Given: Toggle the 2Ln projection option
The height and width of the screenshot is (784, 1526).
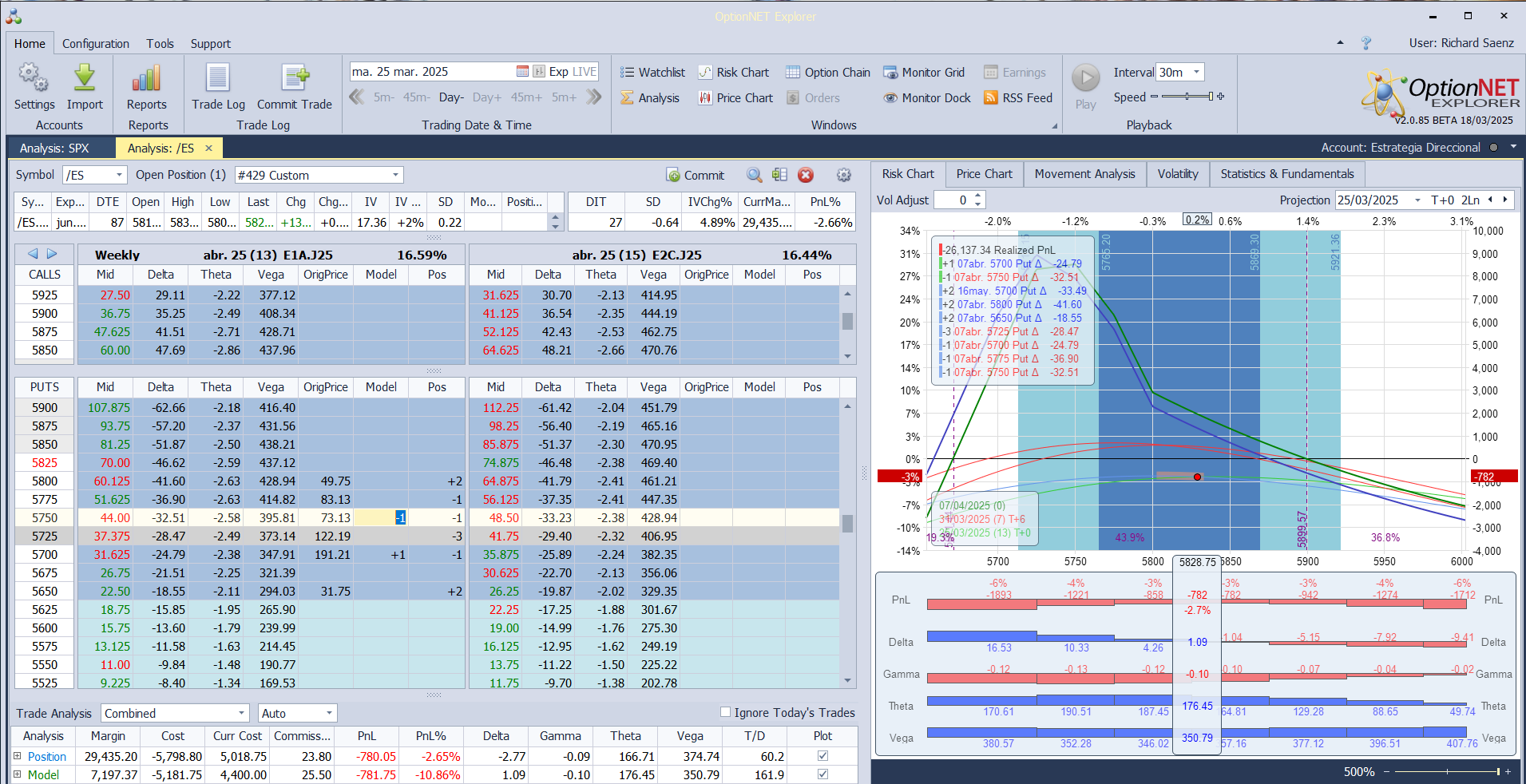Looking at the screenshot, I should pos(1471,200).
